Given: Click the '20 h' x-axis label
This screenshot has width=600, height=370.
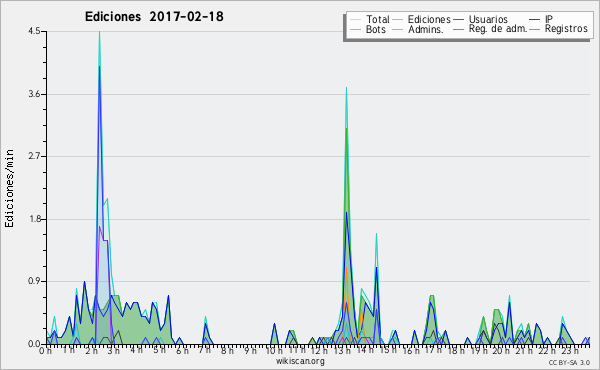Looking at the screenshot, I should (x=501, y=351).
